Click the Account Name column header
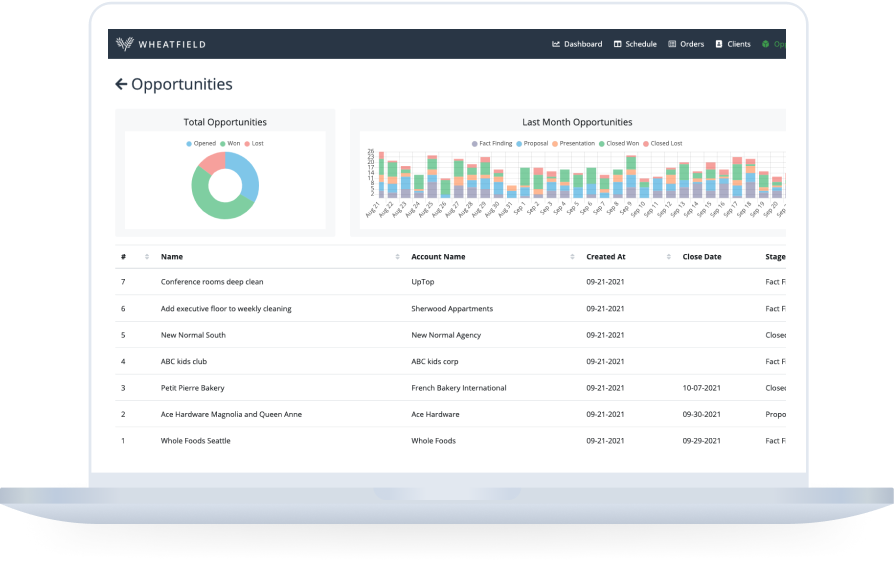894x564 pixels. tap(438, 257)
